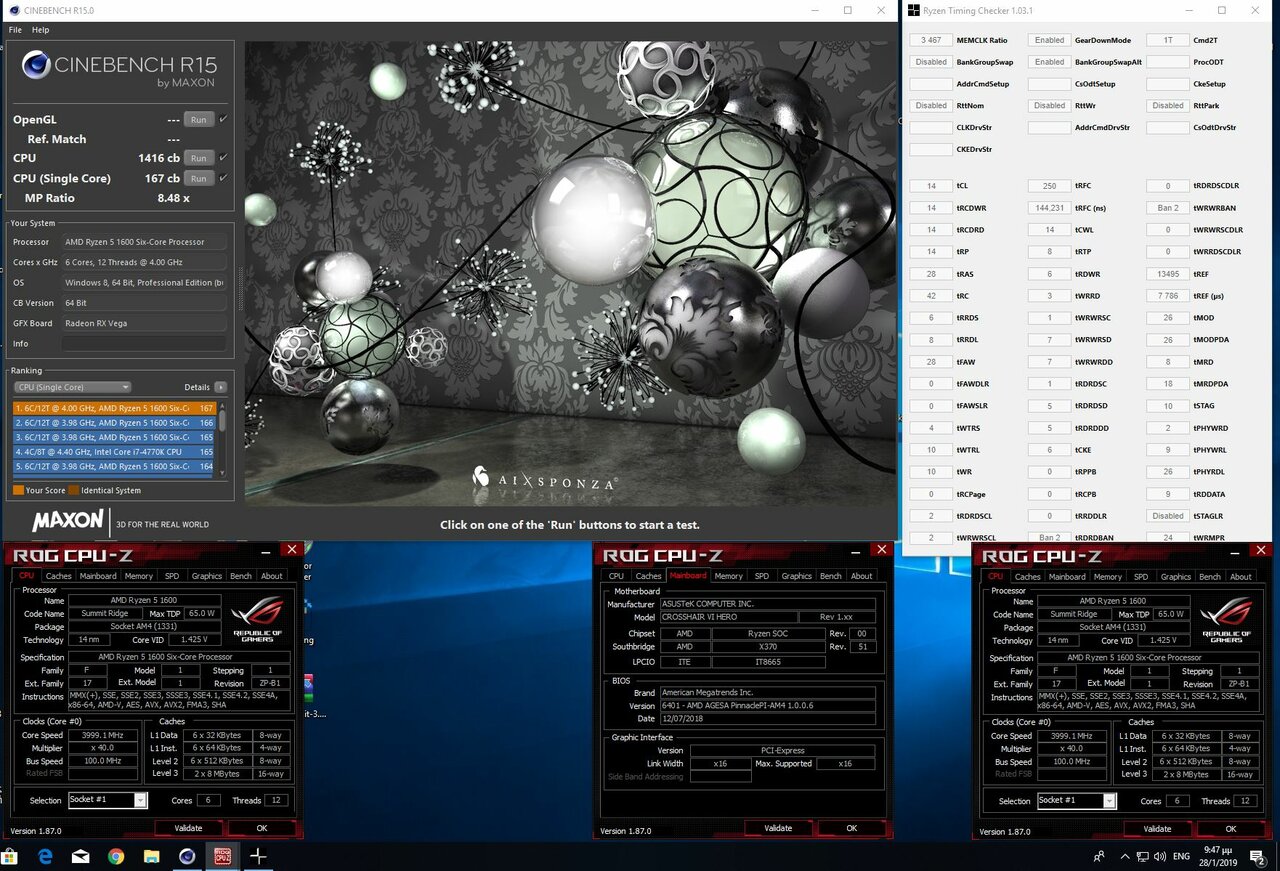Click the tRFC value 250
The width and height of the screenshot is (1280, 871).
point(1049,186)
